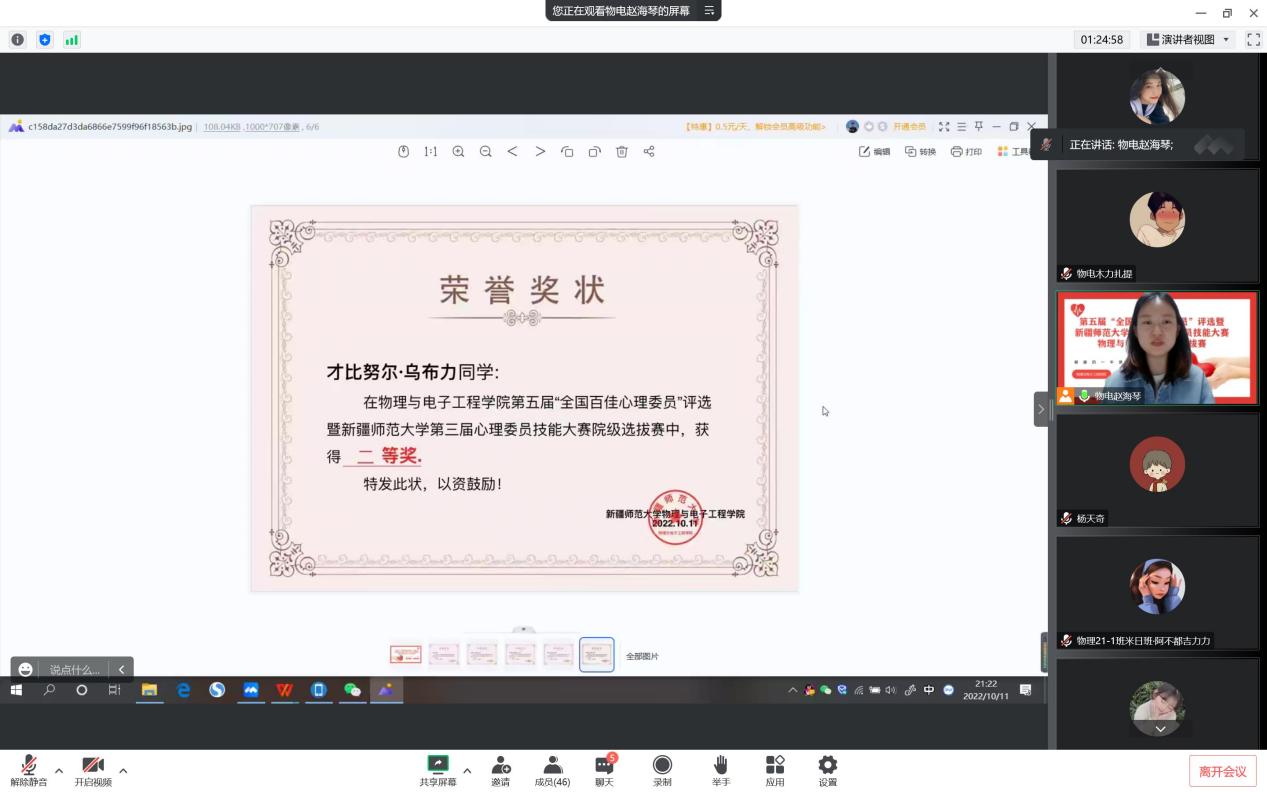
Task: Open the Chat panel
Action: tap(604, 766)
